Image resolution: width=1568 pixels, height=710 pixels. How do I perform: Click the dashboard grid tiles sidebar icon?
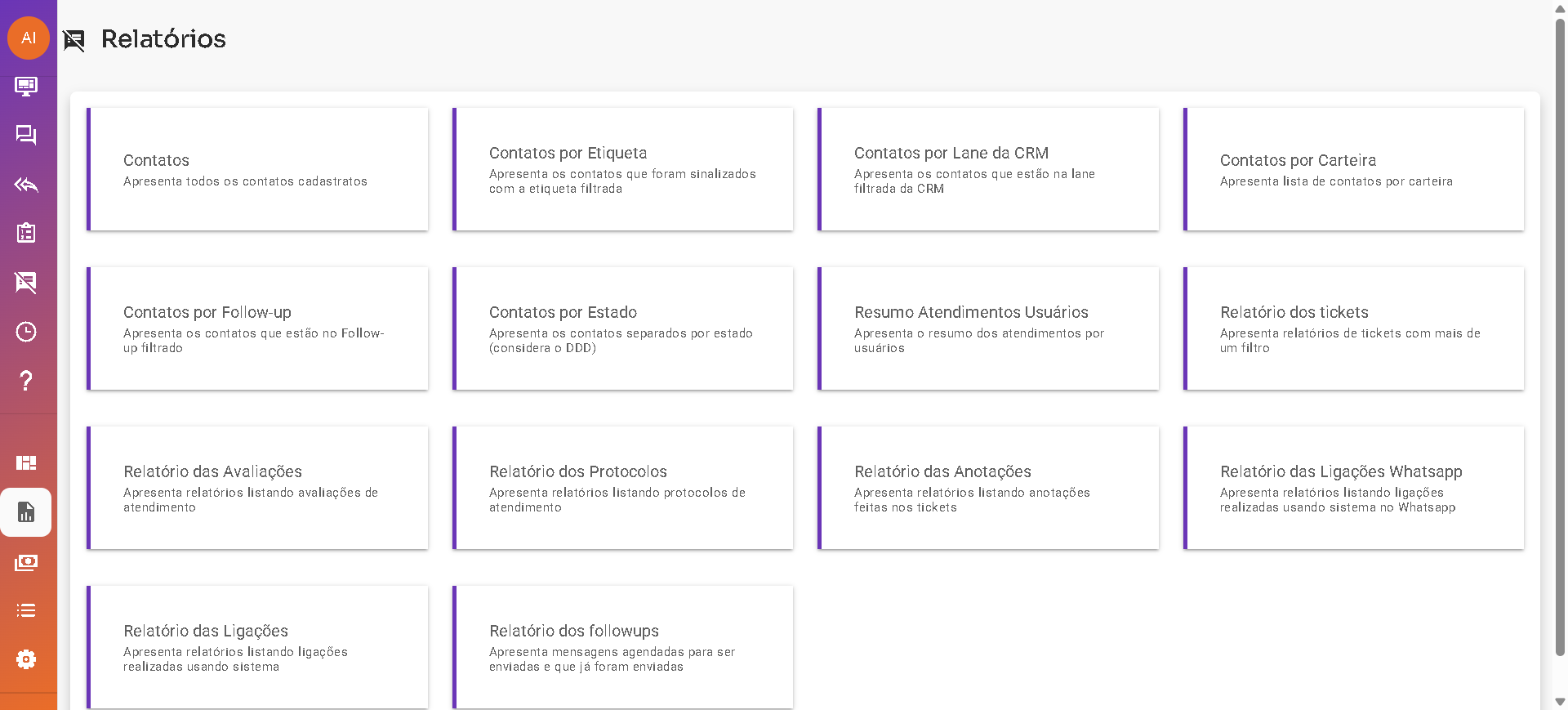26,463
